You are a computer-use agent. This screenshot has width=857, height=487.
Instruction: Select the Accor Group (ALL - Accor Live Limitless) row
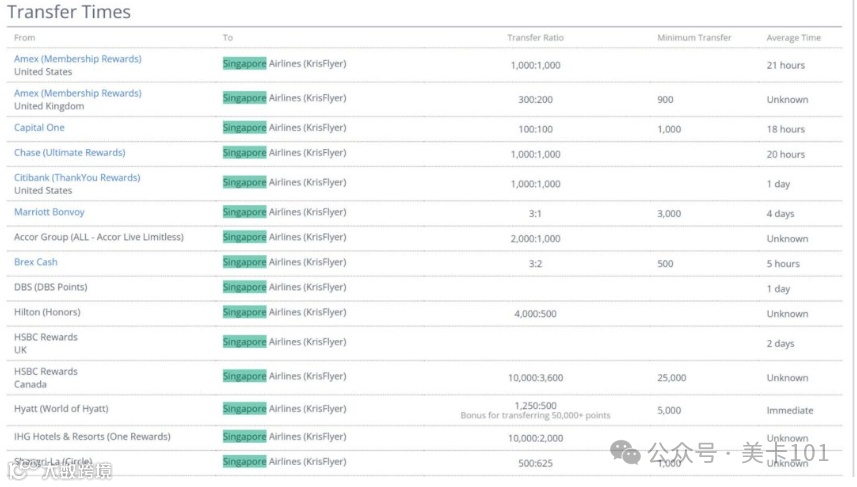[99, 237]
